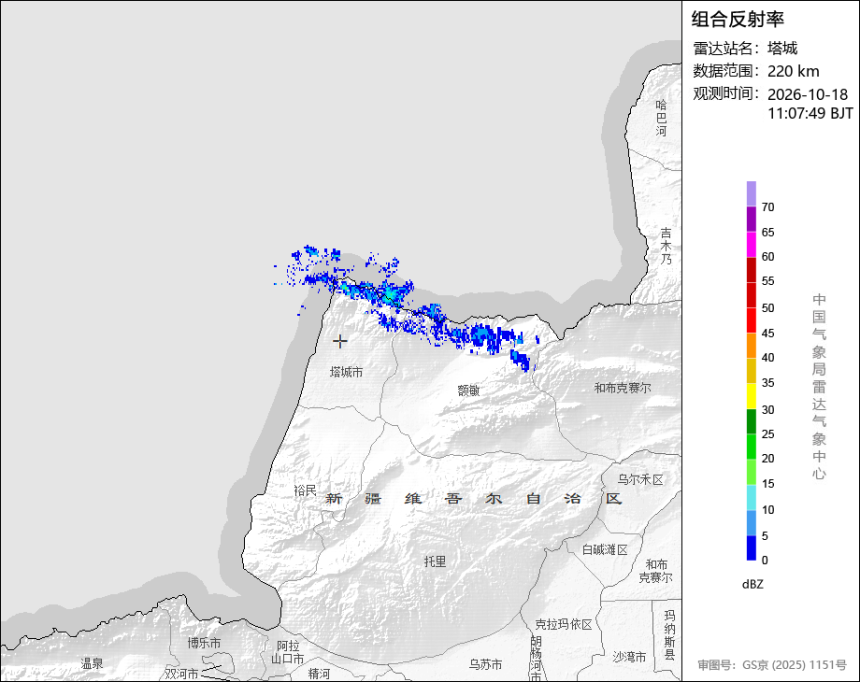Click the 塔城市 map label
Image resolution: width=860 pixels, height=682 pixels.
(346, 372)
